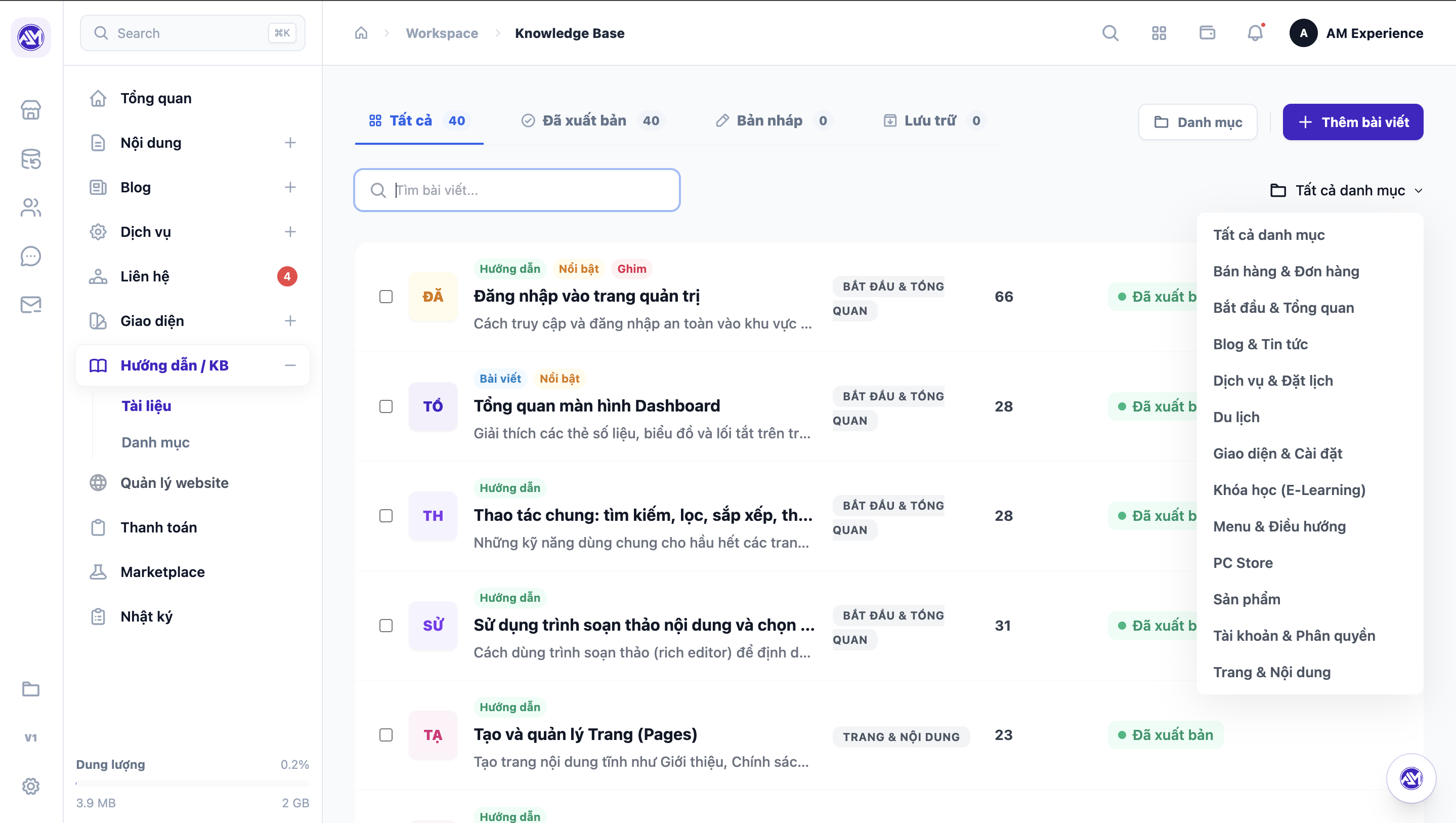Image resolution: width=1456 pixels, height=823 pixels.
Task: Open the store icon in the left rail
Action: click(31, 110)
